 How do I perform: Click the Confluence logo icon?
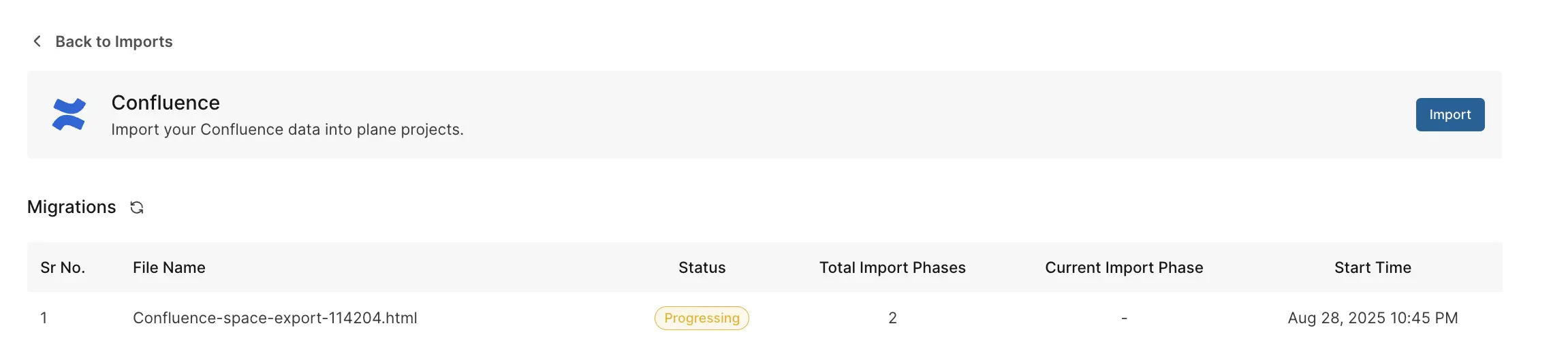click(69, 114)
